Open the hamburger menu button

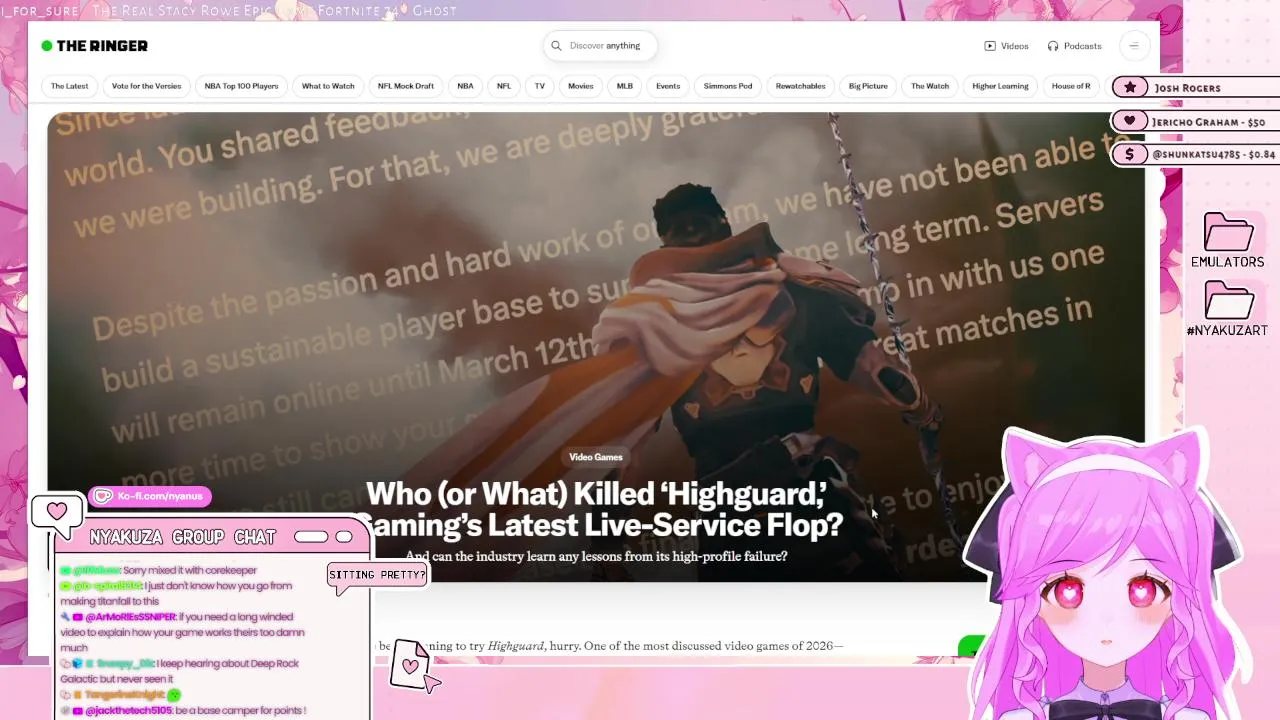[1134, 46]
